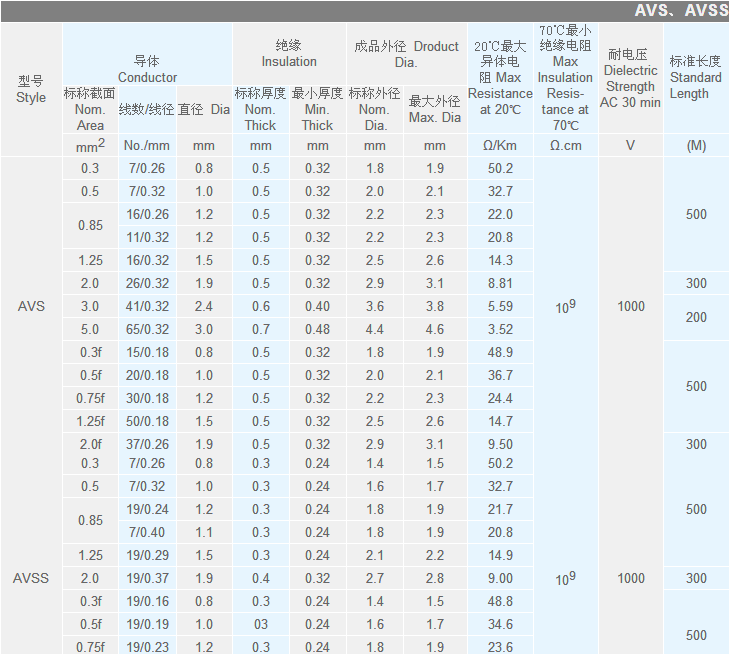Select the '最小厚度 Min. Thick' subheader
The width and height of the screenshot is (730, 654).
click(317, 109)
